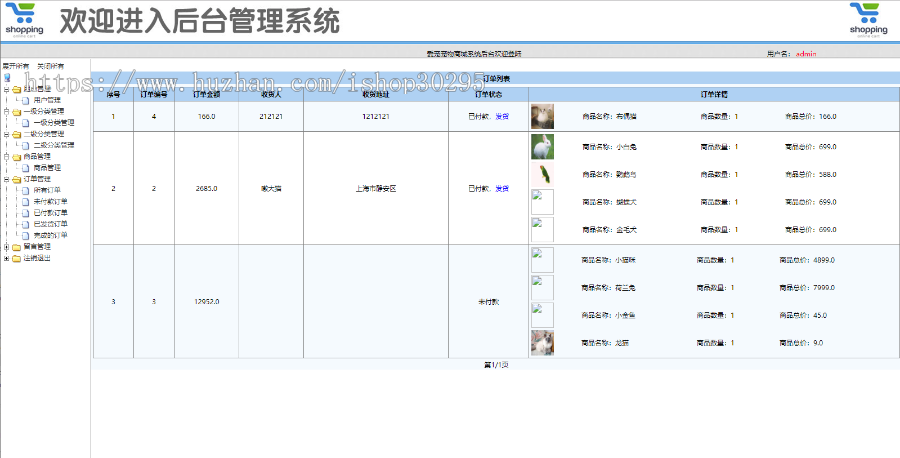Click the shopping cart logo at top left

pyautogui.click(x=24, y=19)
